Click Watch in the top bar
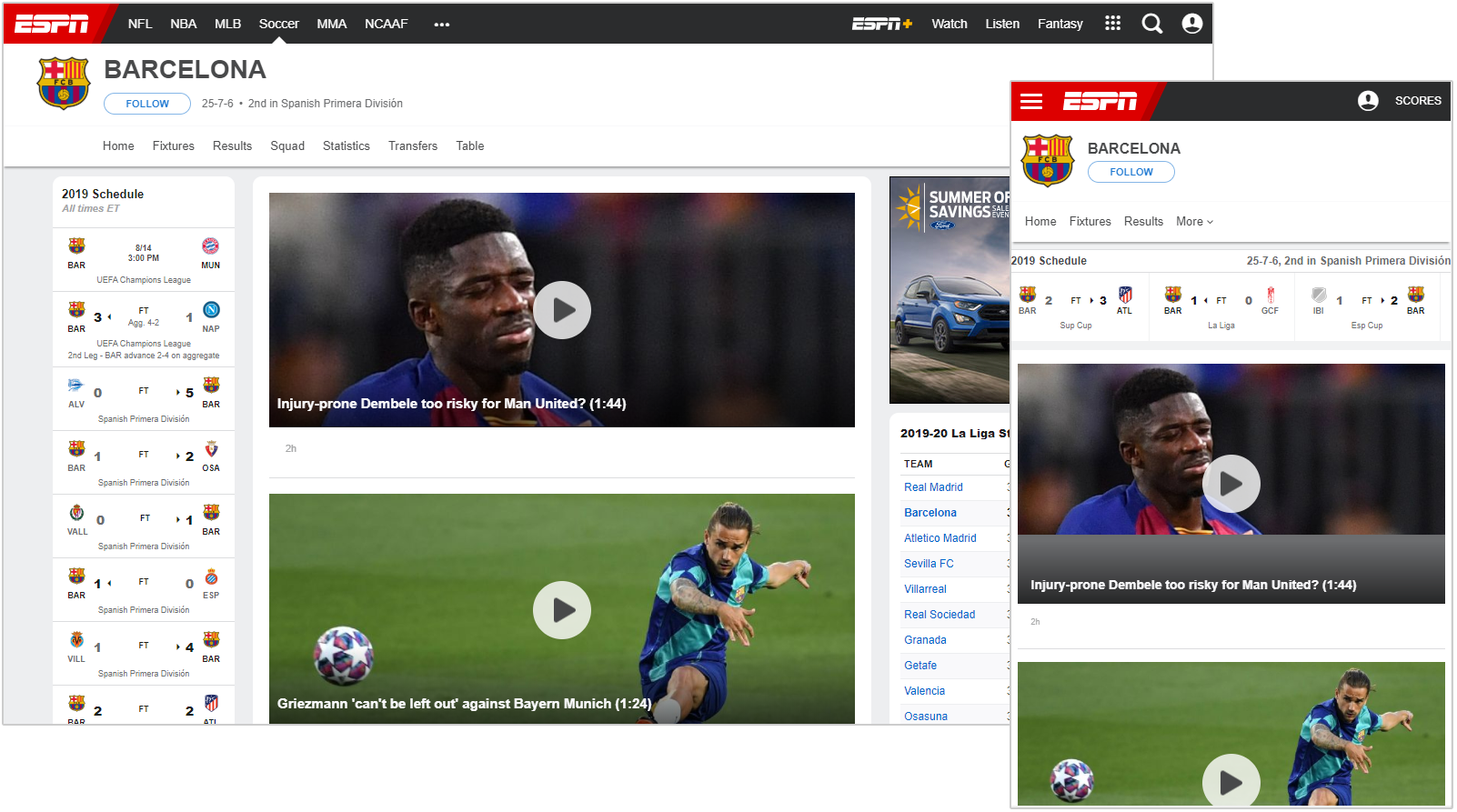The height and width of the screenshot is (812, 1457). 950,24
